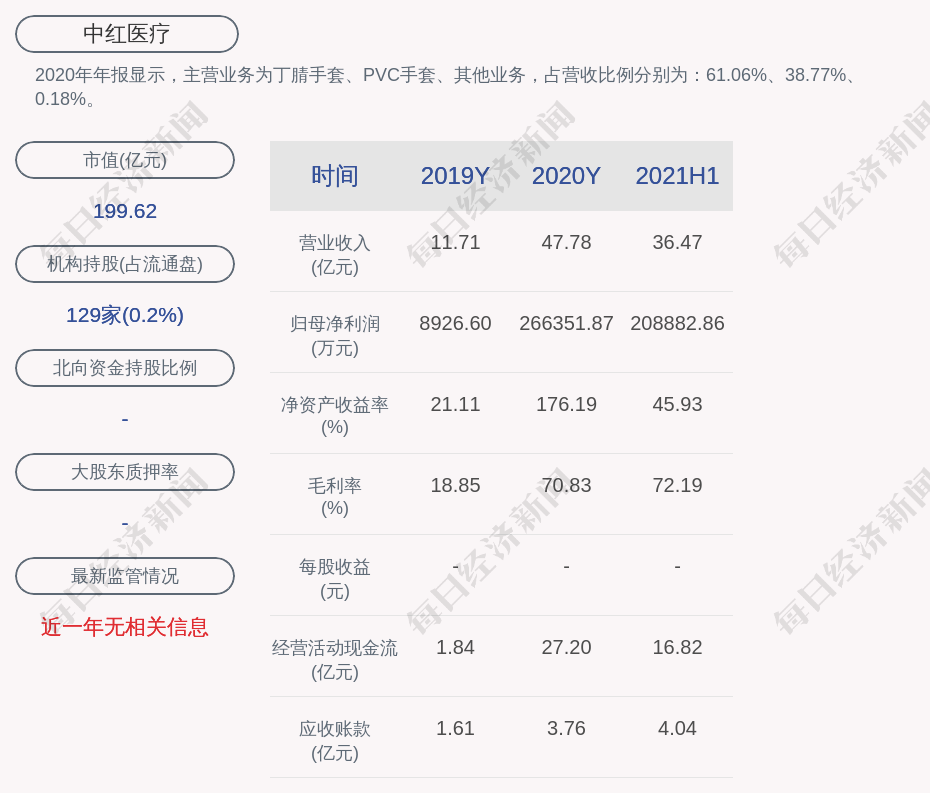Click the red text 近一年无相关信息
Screen dimensions: 930x793
(125, 627)
